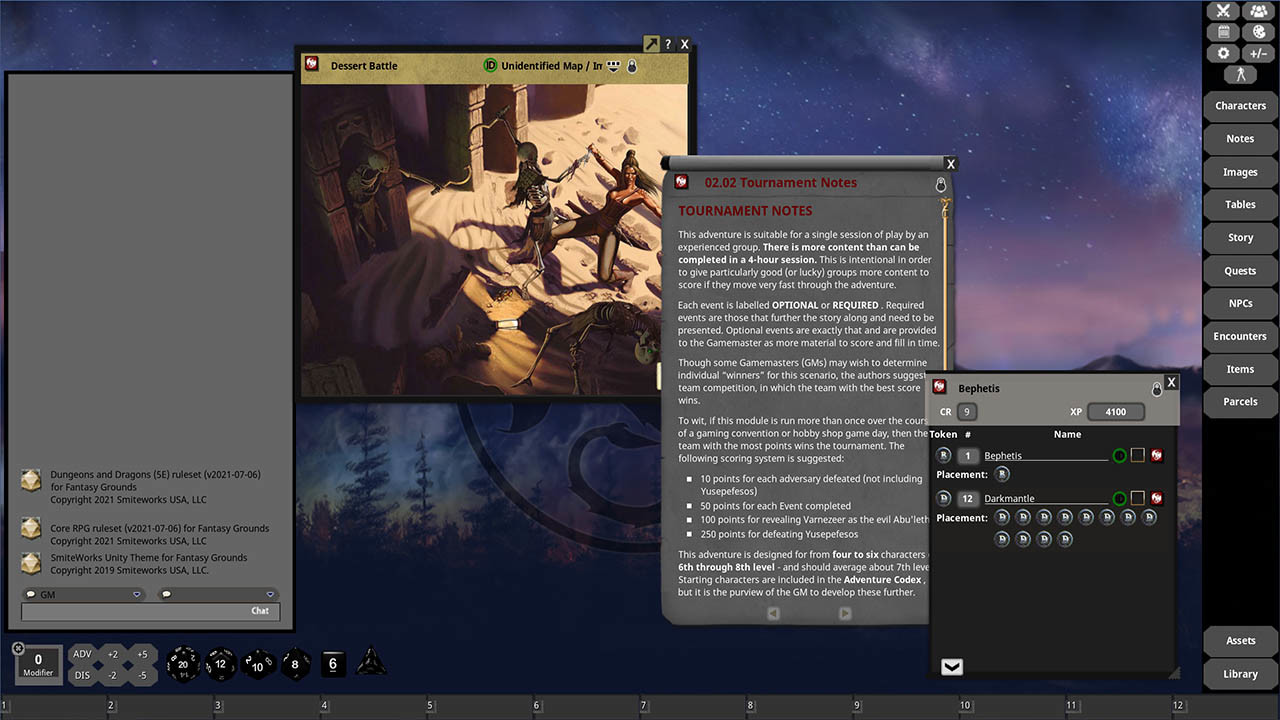Open the Characters panel
1280x720 pixels.
pyautogui.click(x=1240, y=105)
